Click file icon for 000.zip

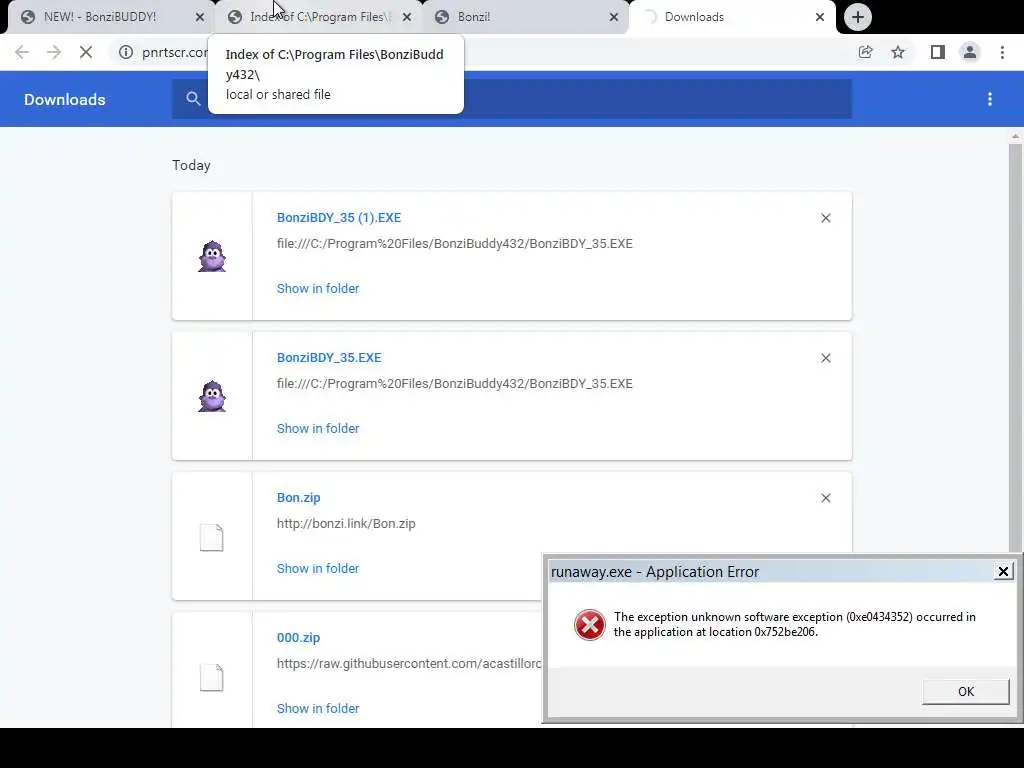212,677
